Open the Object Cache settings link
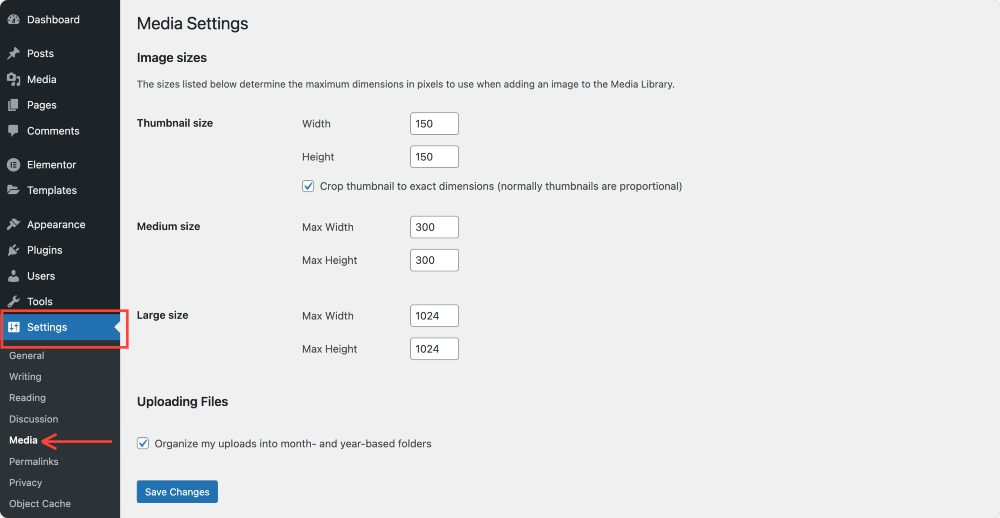Viewport: 1000px width, 518px height. point(40,503)
